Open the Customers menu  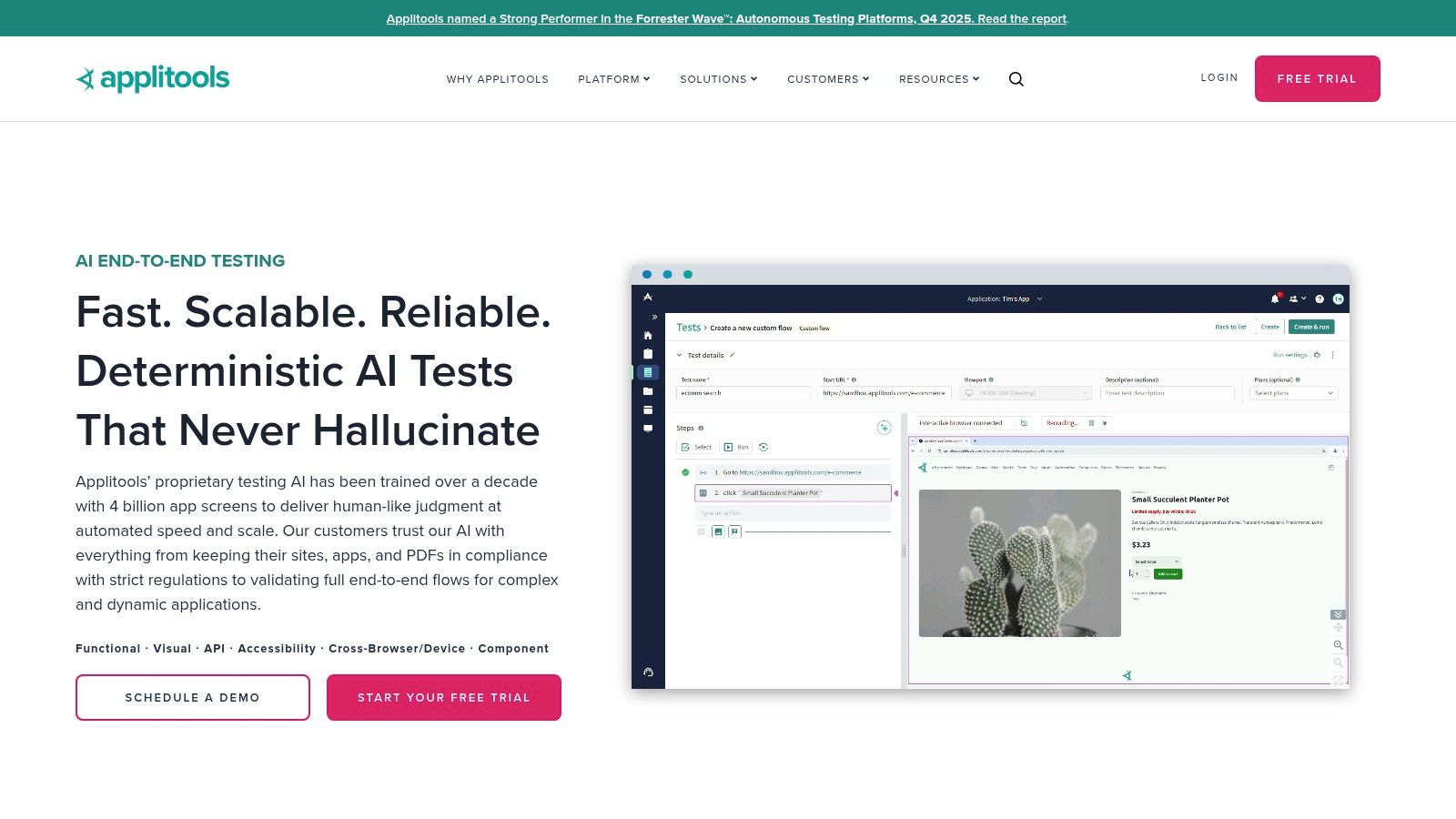pos(828,79)
